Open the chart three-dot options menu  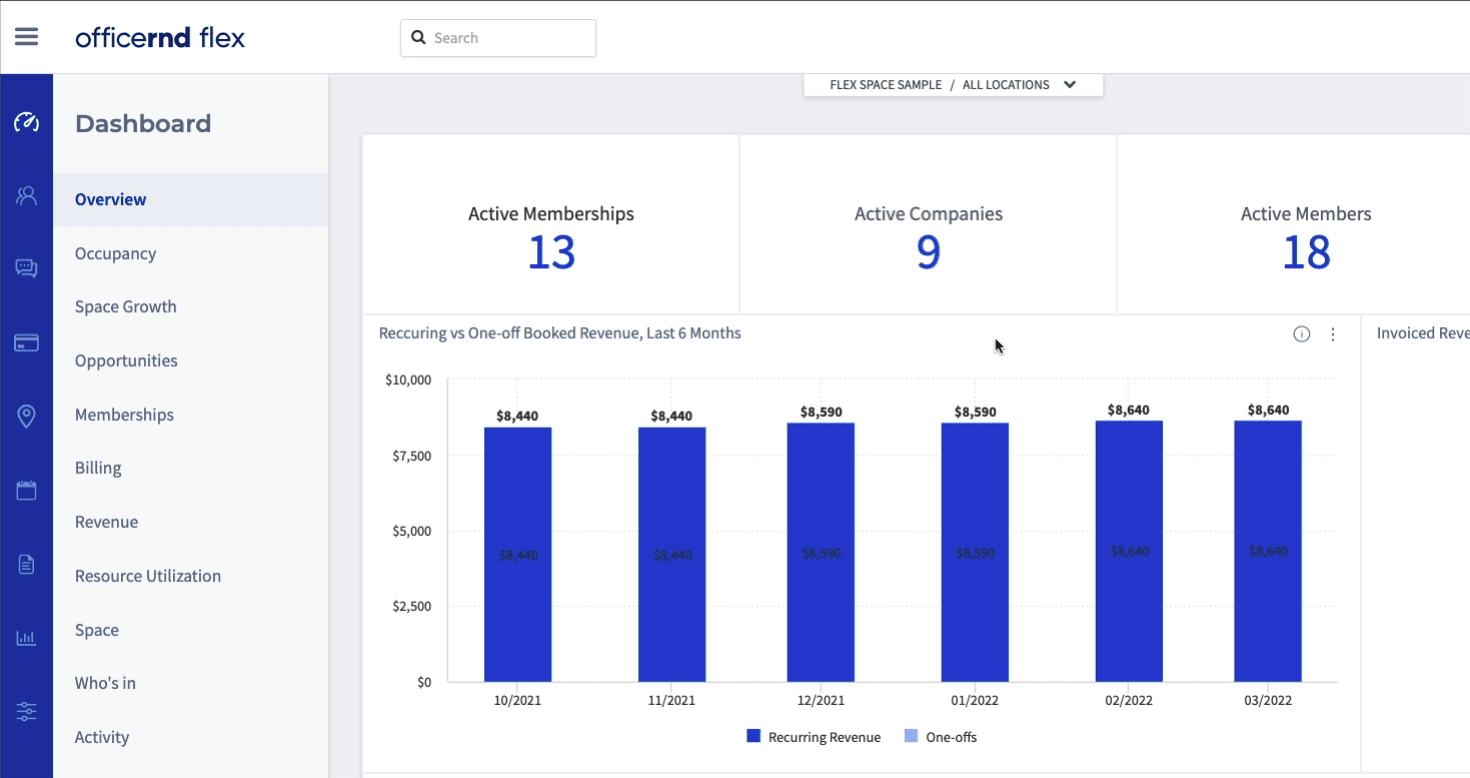point(1333,334)
